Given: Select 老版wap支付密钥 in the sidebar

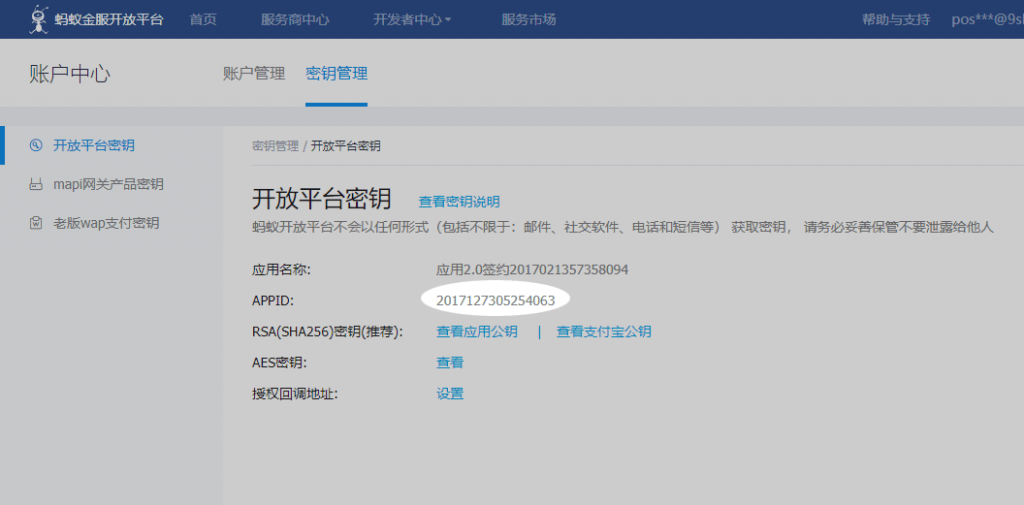Looking at the screenshot, I should pyautogui.click(x=106, y=223).
